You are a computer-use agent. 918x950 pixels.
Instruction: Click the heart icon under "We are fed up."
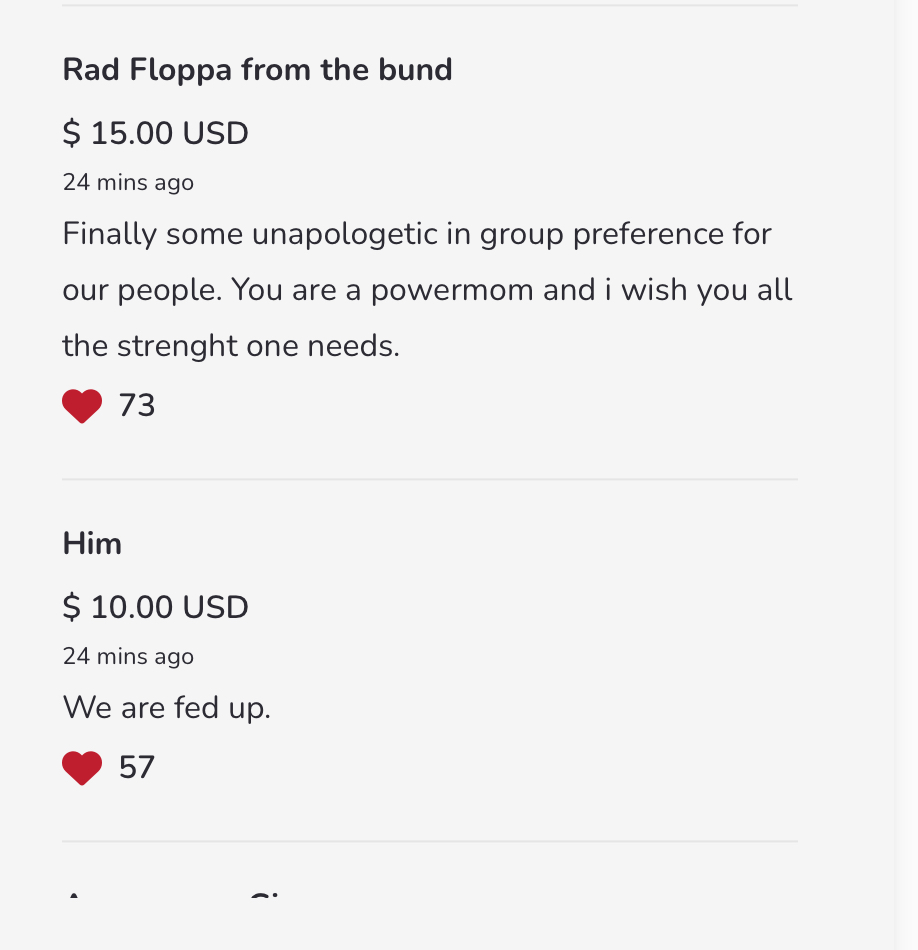click(82, 768)
